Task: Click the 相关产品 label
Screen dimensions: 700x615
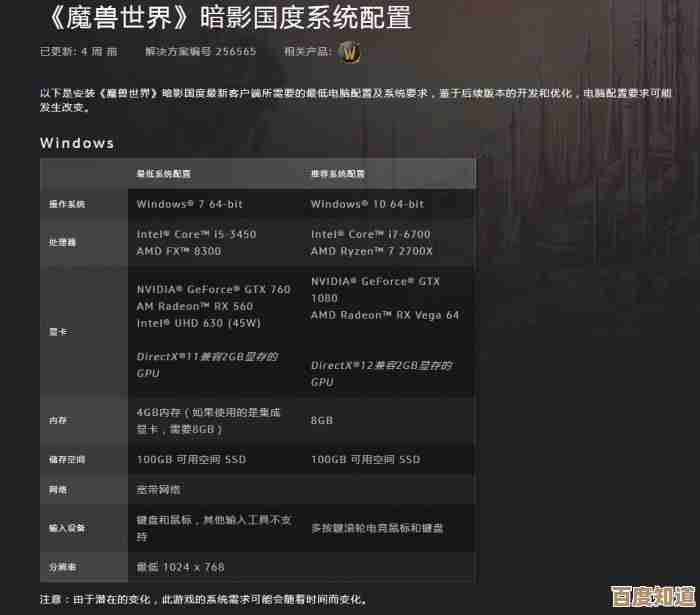Action: [x=308, y=52]
